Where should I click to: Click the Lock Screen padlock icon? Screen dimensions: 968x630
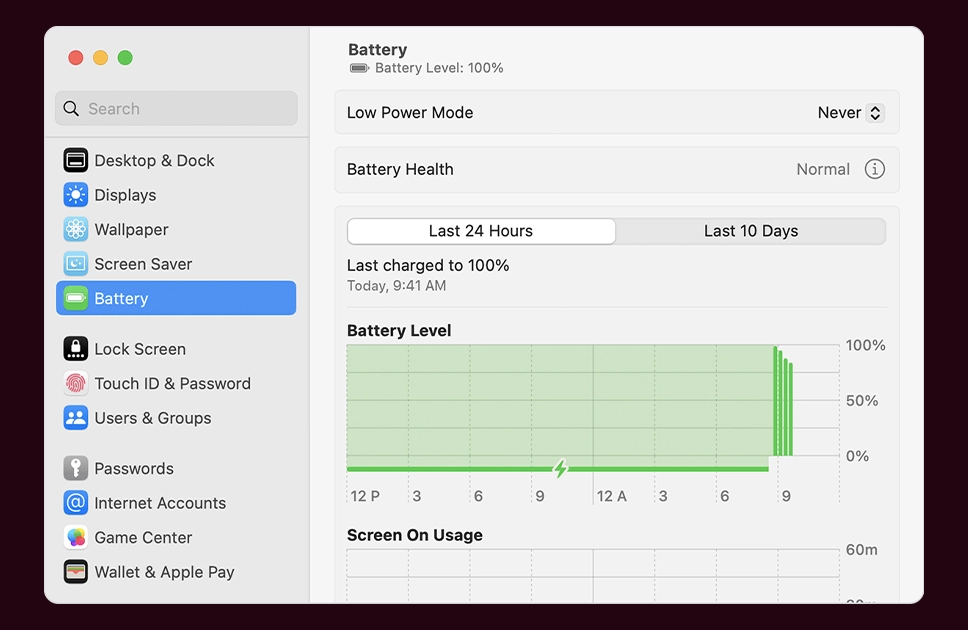pos(75,349)
